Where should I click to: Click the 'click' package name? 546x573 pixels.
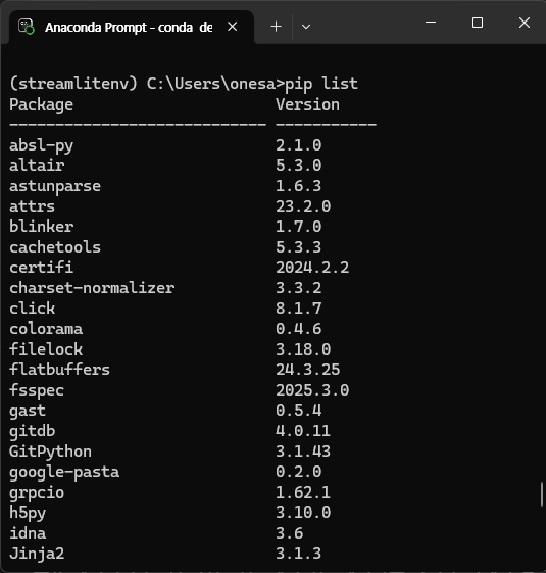[32, 308]
